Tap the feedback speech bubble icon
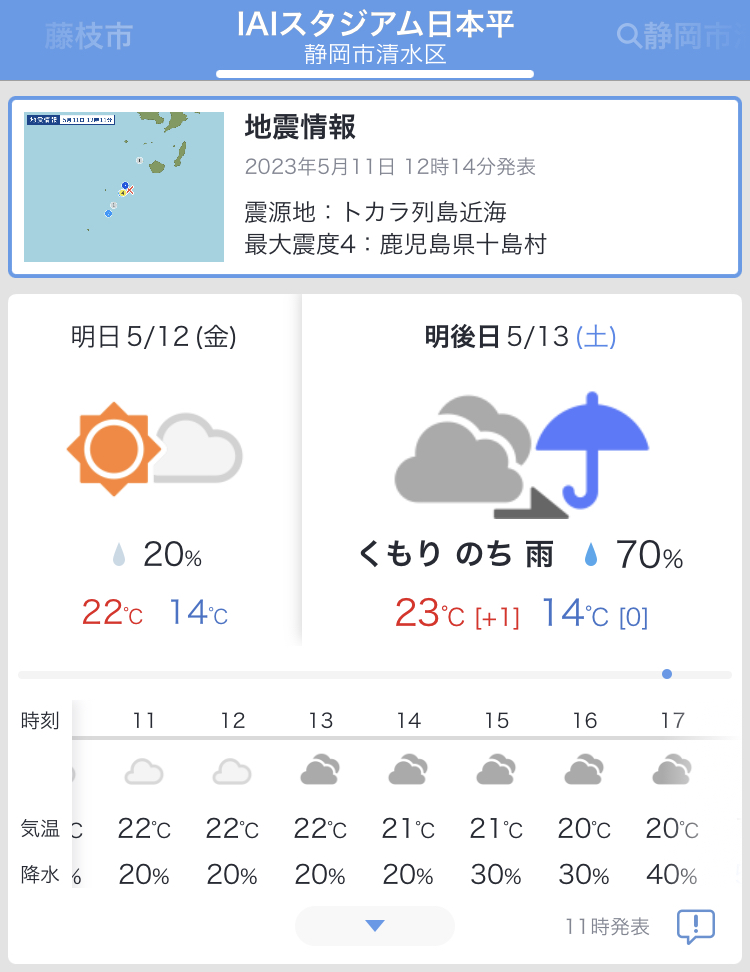The height and width of the screenshot is (972, 750). coord(695,927)
